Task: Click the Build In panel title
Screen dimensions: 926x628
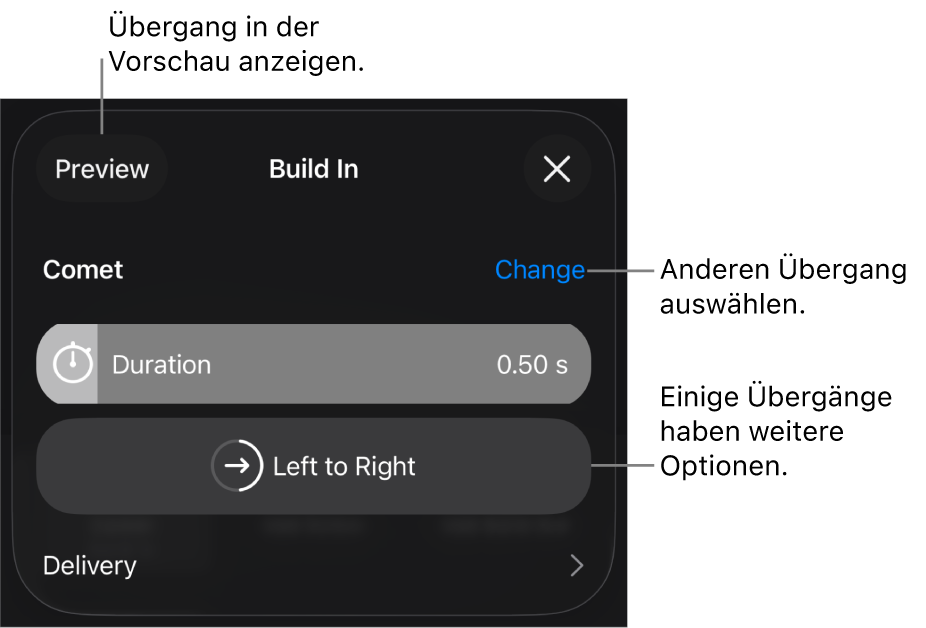Action: [313, 169]
